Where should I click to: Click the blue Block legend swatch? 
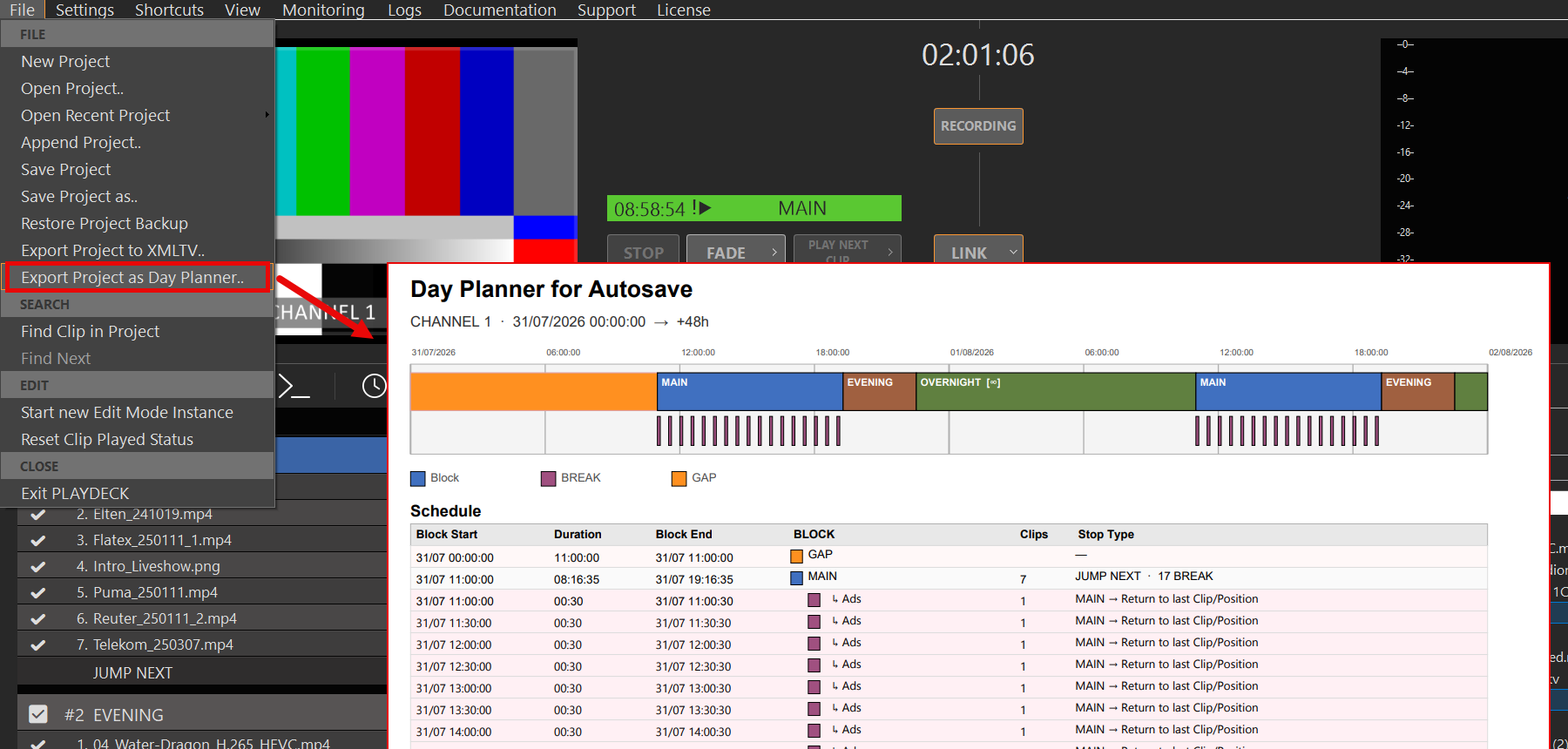click(x=418, y=478)
